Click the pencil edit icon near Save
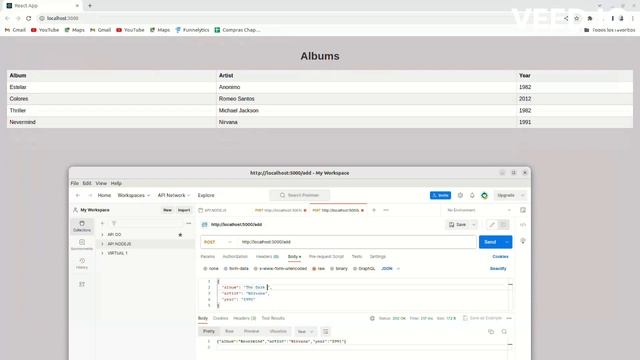Image resolution: width=640 pixels, height=360 pixels. (x=492, y=224)
